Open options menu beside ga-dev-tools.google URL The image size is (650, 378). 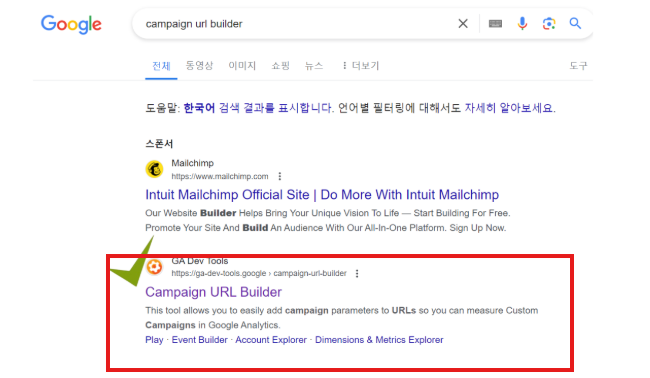[357, 274]
